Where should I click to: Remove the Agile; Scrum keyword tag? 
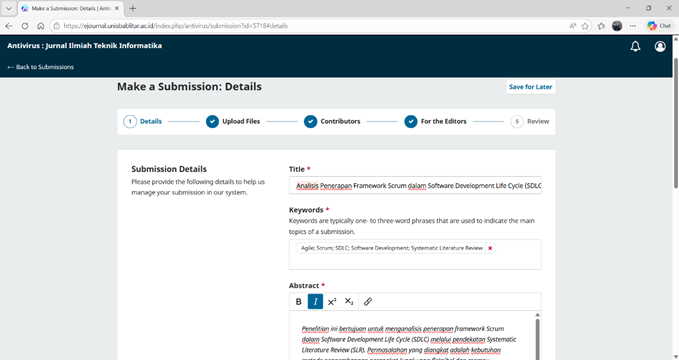pyautogui.click(x=490, y=248)
